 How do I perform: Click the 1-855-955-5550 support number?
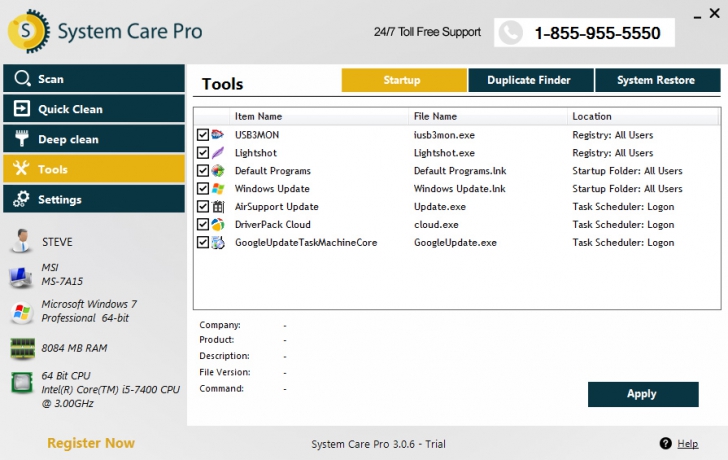click(597, 33)
